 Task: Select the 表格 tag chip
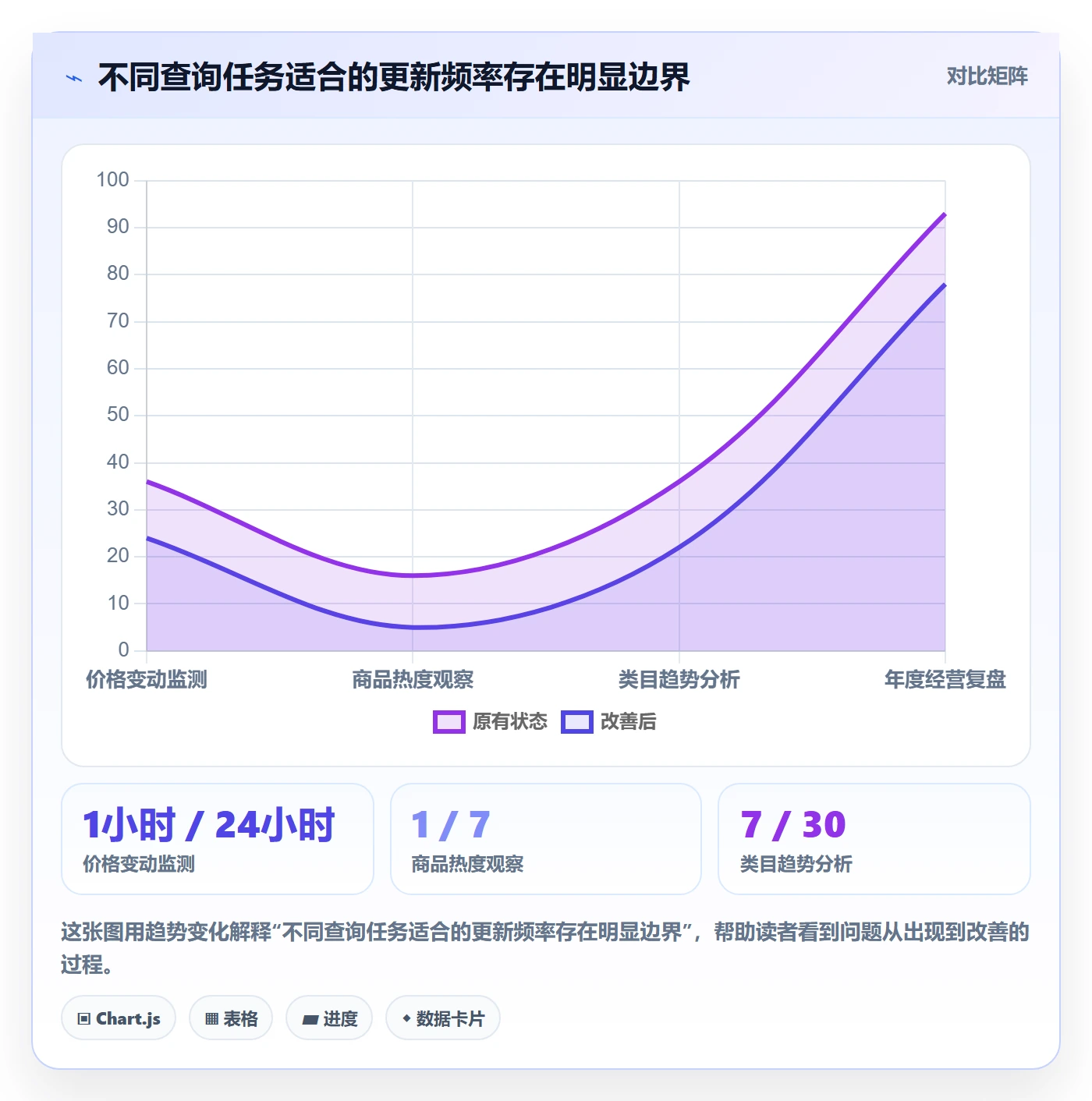(x=231, y=1018)
